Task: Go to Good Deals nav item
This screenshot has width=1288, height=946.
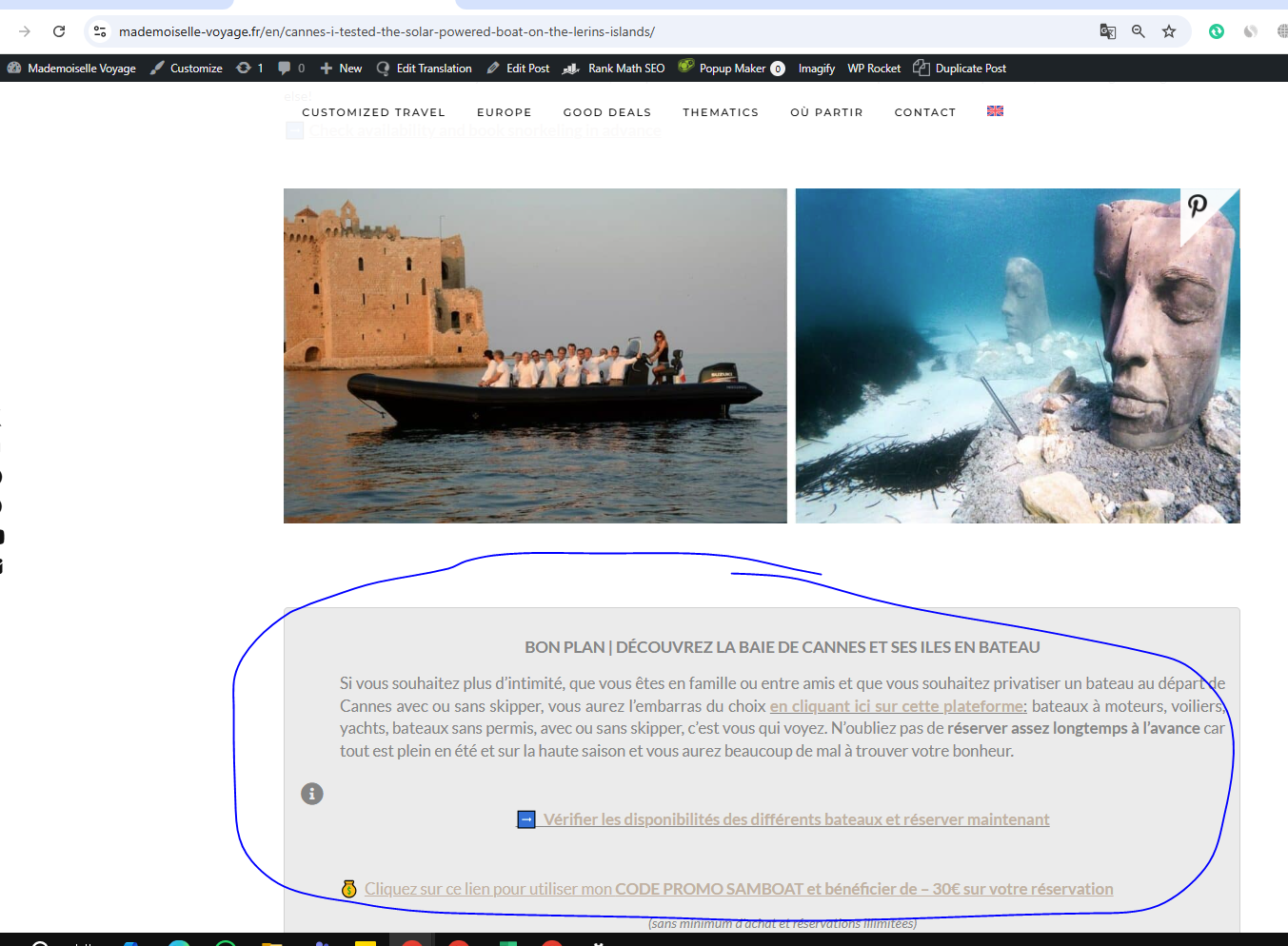Action: [607, 112]
